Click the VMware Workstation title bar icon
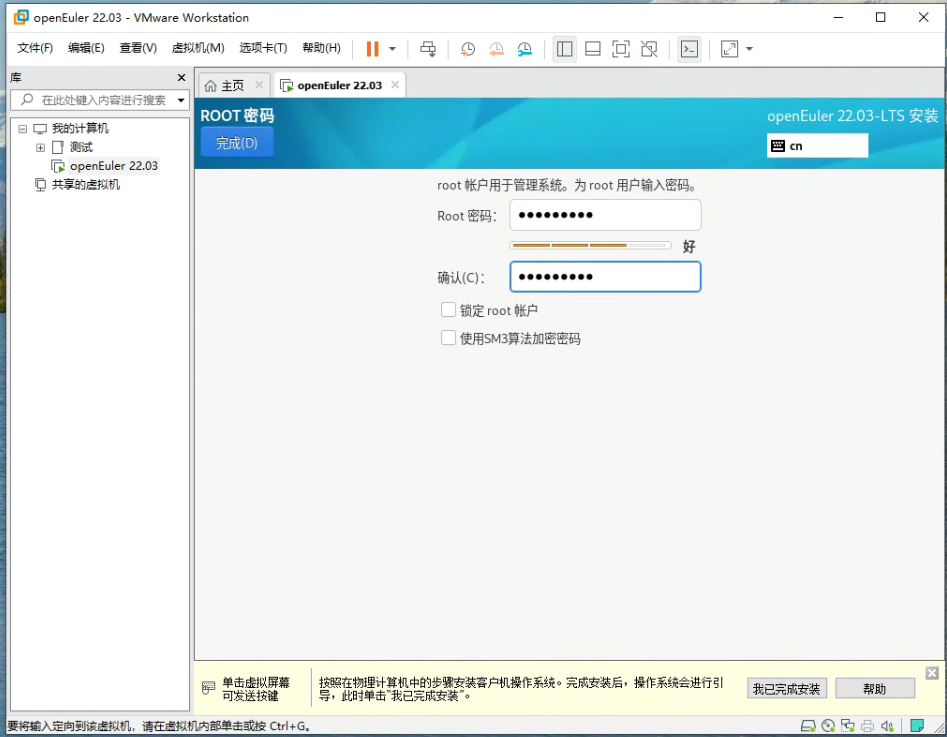The height and width of the screenshot is (737, 947). click(21, 17)
